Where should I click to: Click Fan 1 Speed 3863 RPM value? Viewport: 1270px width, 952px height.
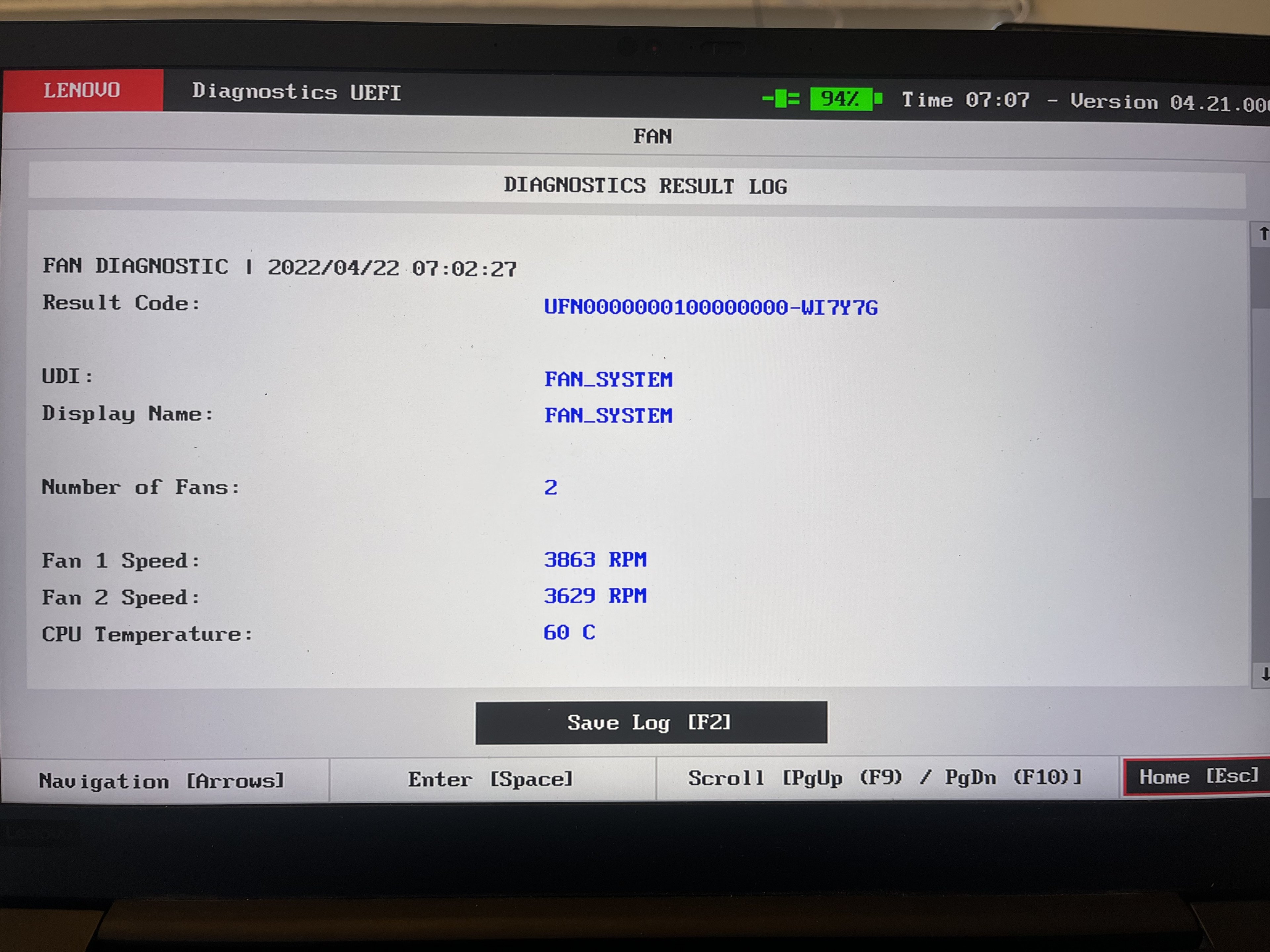tap(595, 560)
